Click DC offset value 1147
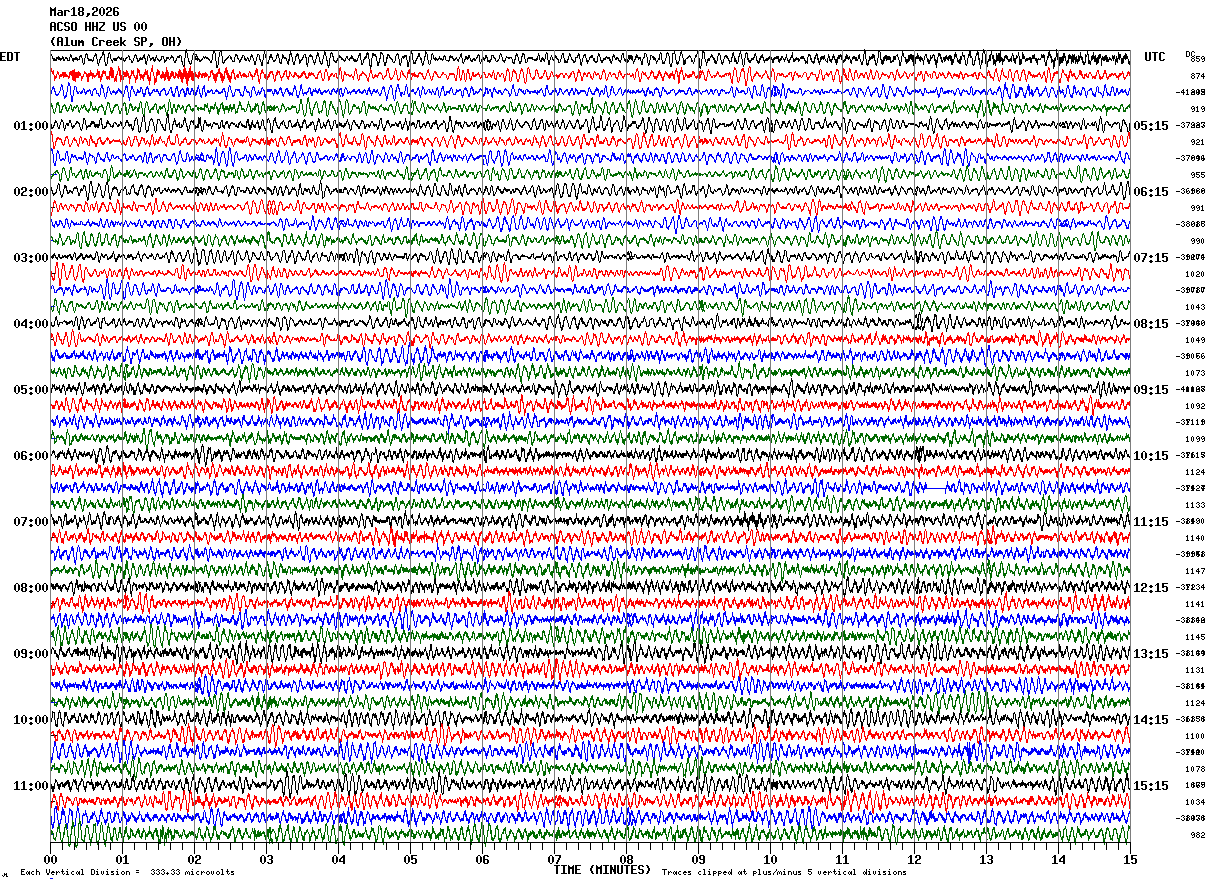Screen dimensions: 1210x886 click(1195, 571)
